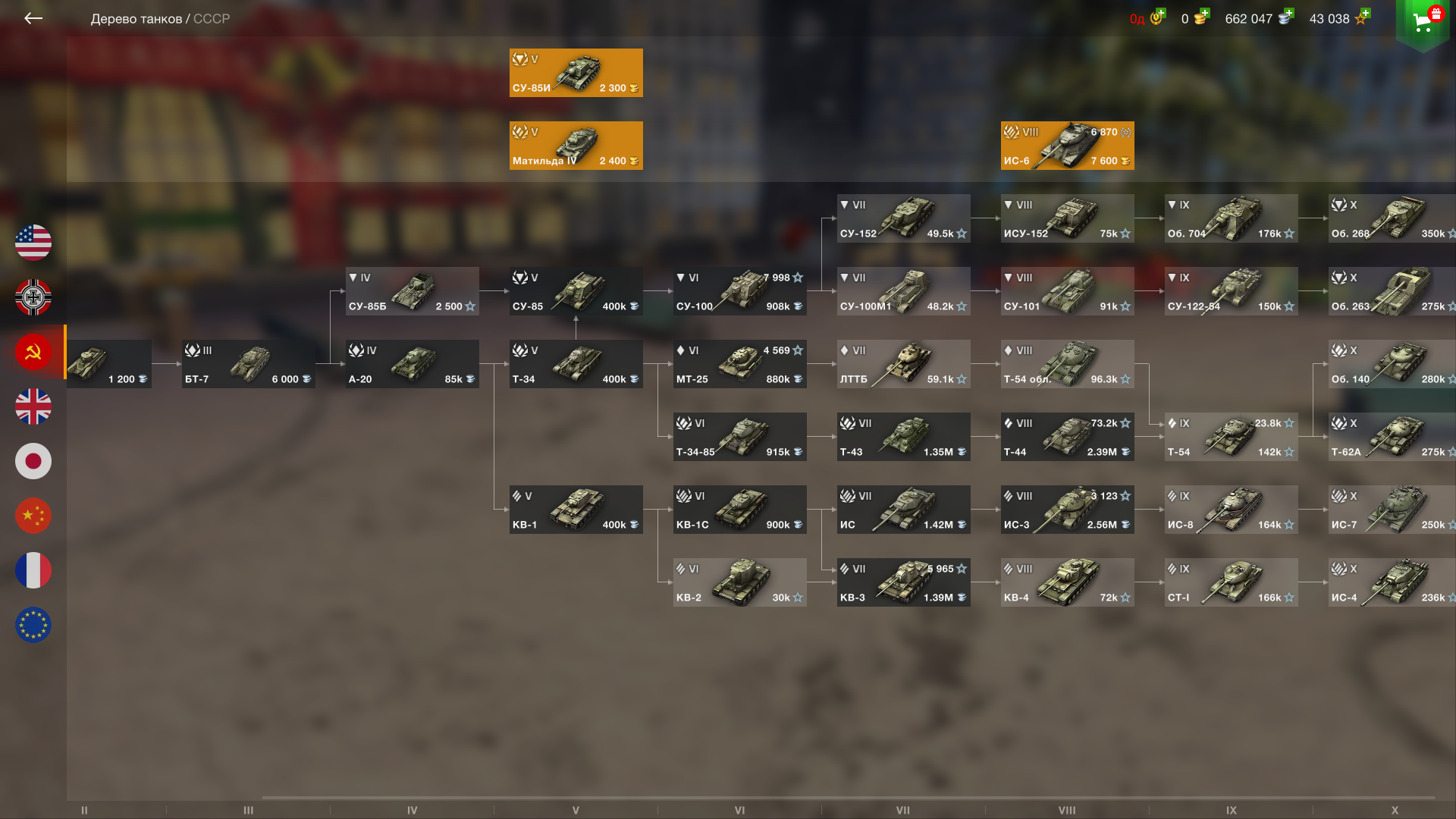The image size is (1456, 819).
Task: Open the shop cart icon
Action: [x=1423, y=21]
